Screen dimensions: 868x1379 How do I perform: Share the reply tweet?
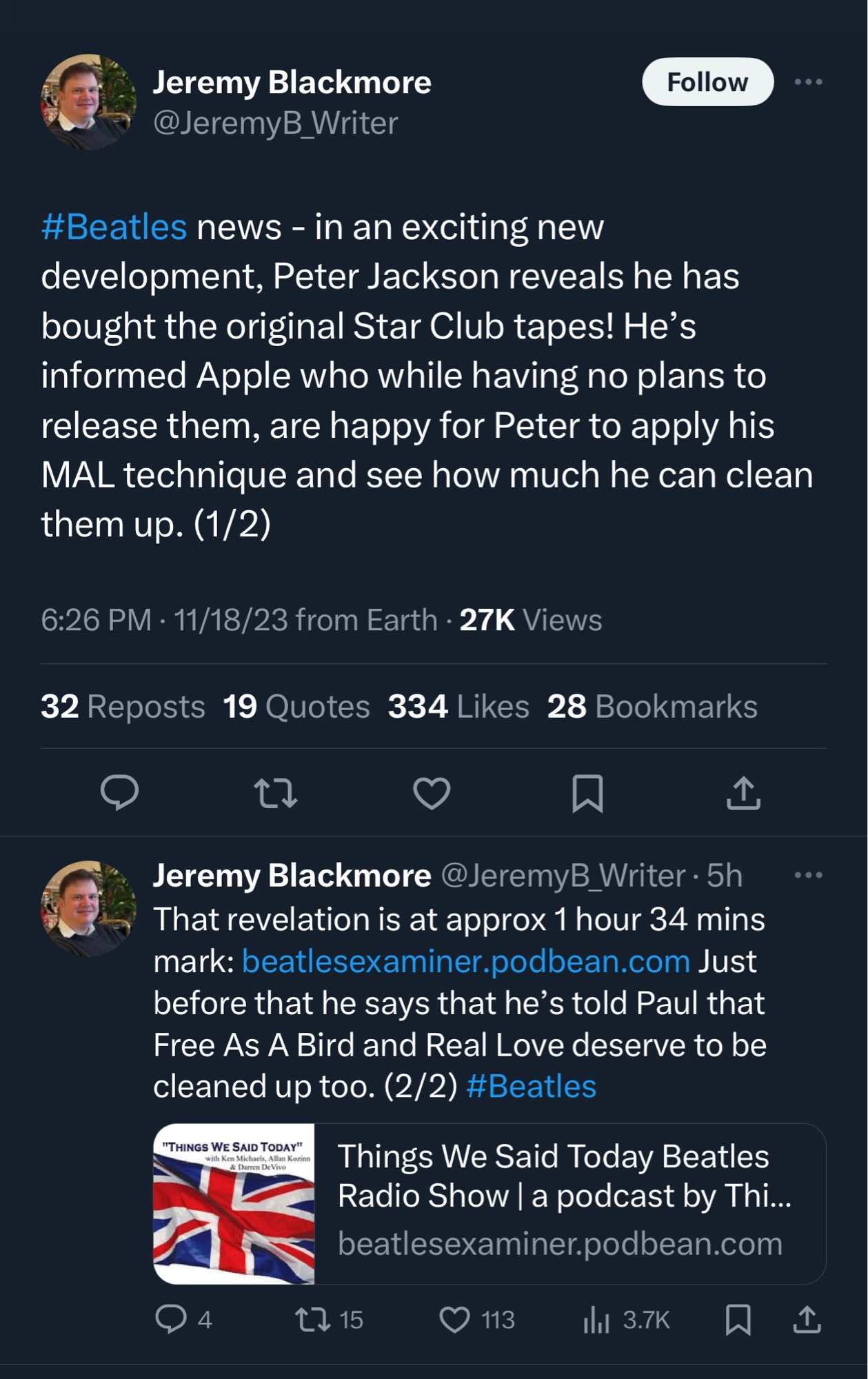coord(807,1319)
